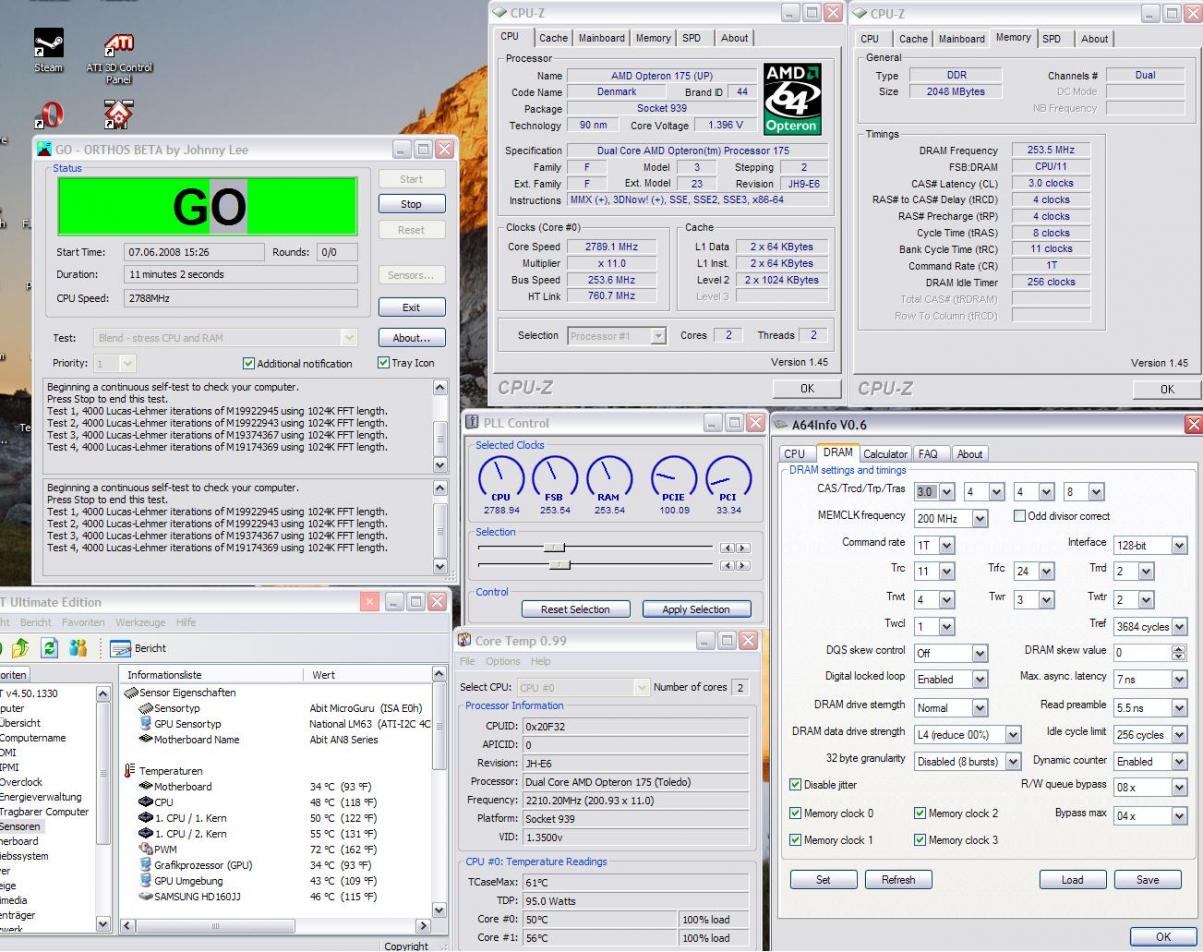Screen dimensions: 1203x952
Task: Click the Exit button in ORTHOS
Action: tap(411, 307)
